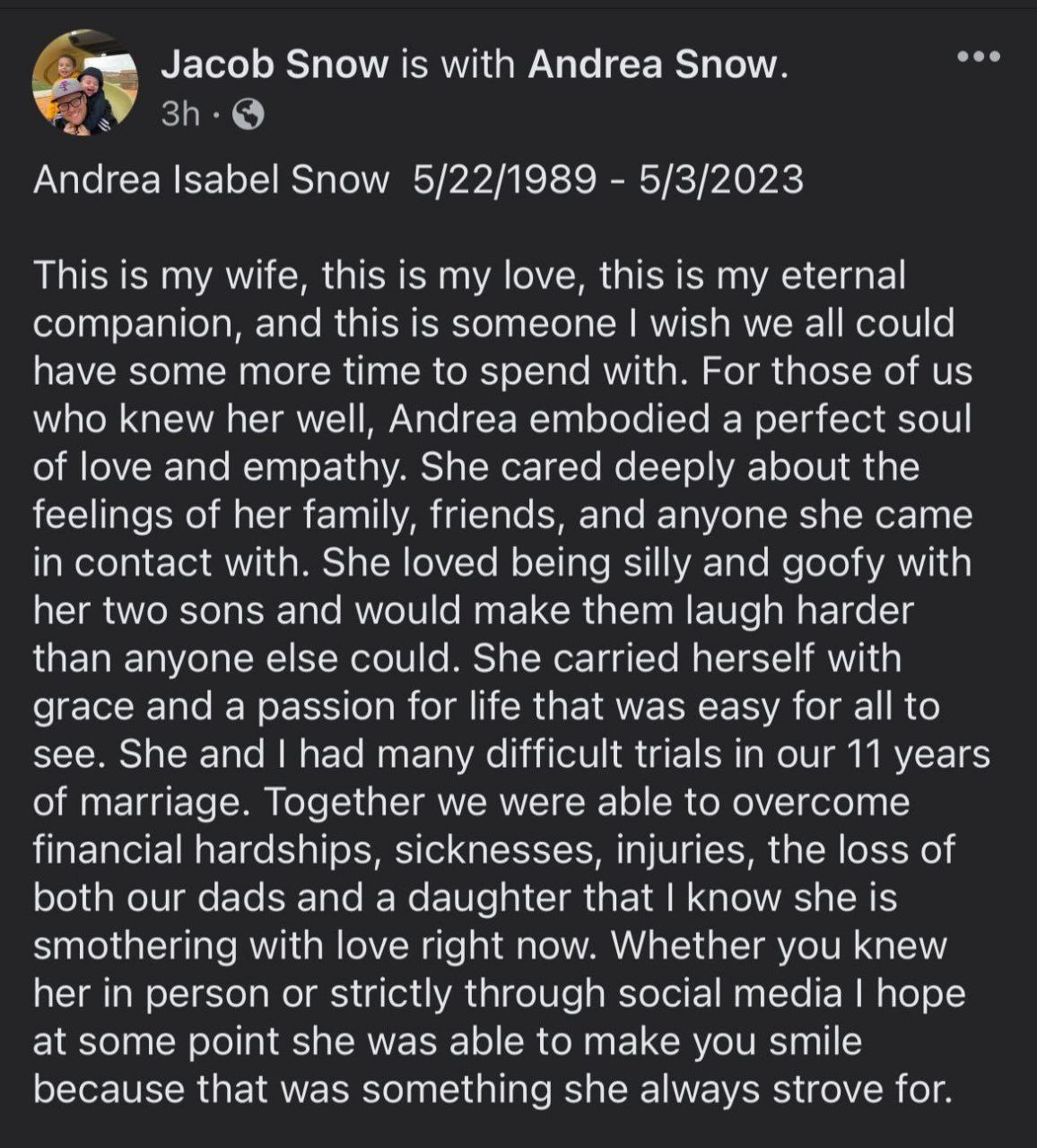Click the birth date 5/22/1989
1037x1148 pixels.
[504, 180]
